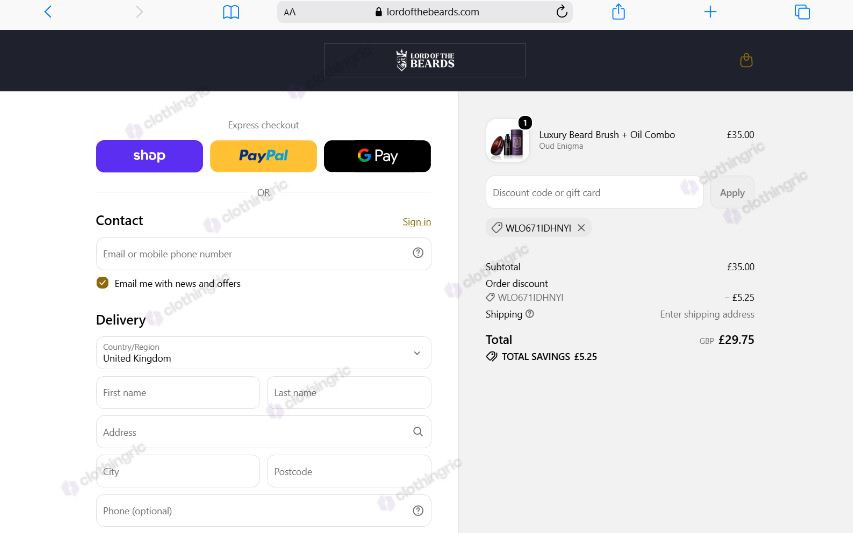Open the Country/Region dropdown
This screenshot has width=853, height=533.
[x=264, y=353]
